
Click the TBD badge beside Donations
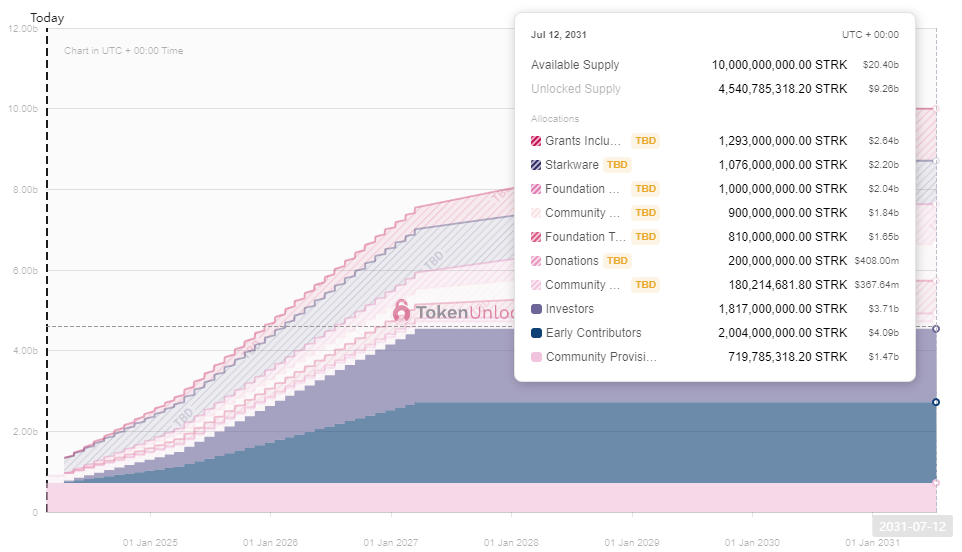coord(618,261)
